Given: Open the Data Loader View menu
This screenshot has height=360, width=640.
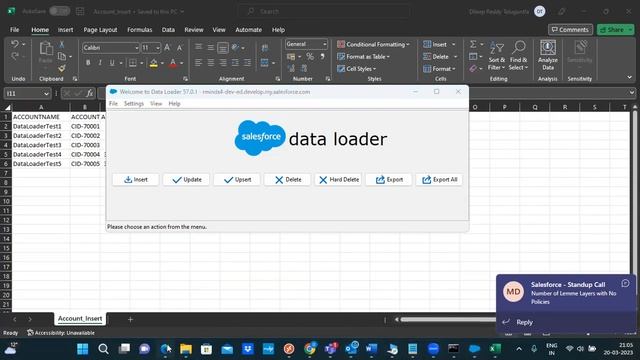Looking at the screenshot, I should tap(156, 104).
